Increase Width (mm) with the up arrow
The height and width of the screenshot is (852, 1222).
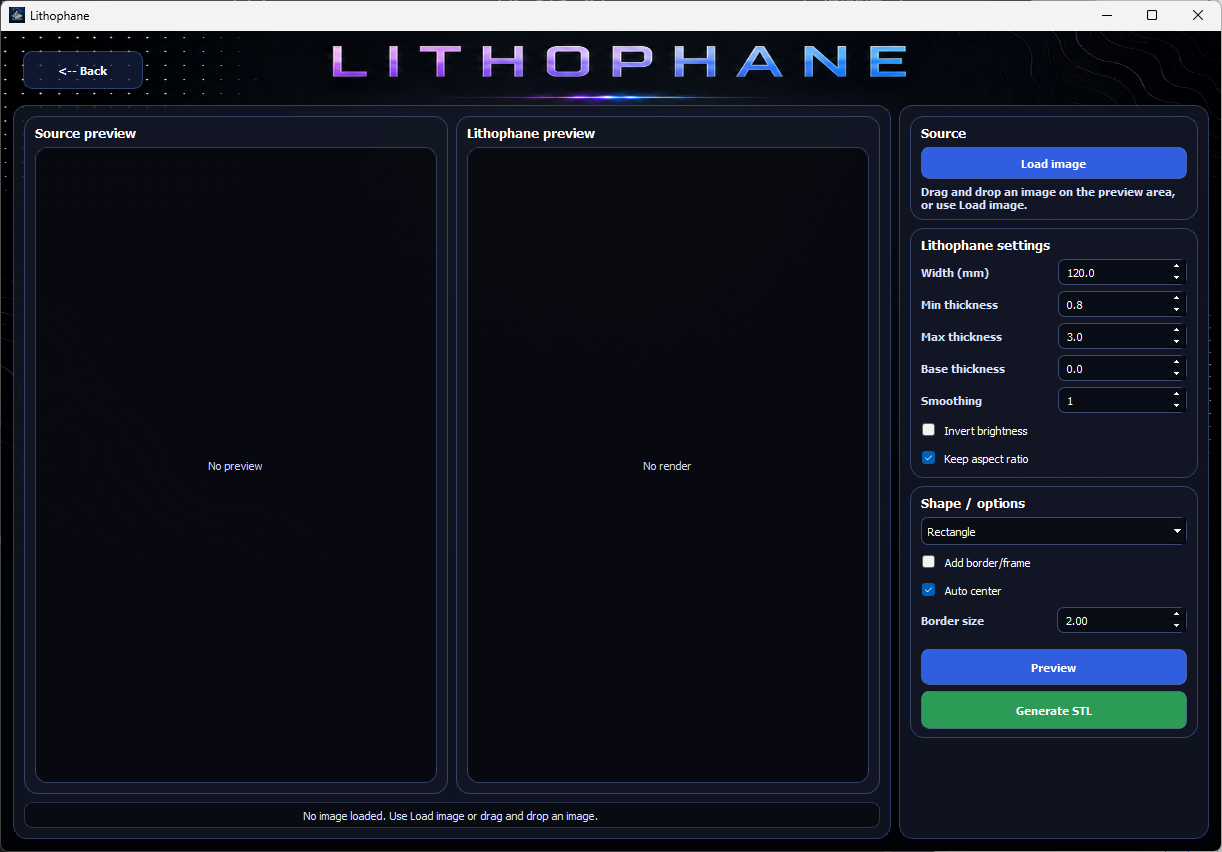[1176, 267]
